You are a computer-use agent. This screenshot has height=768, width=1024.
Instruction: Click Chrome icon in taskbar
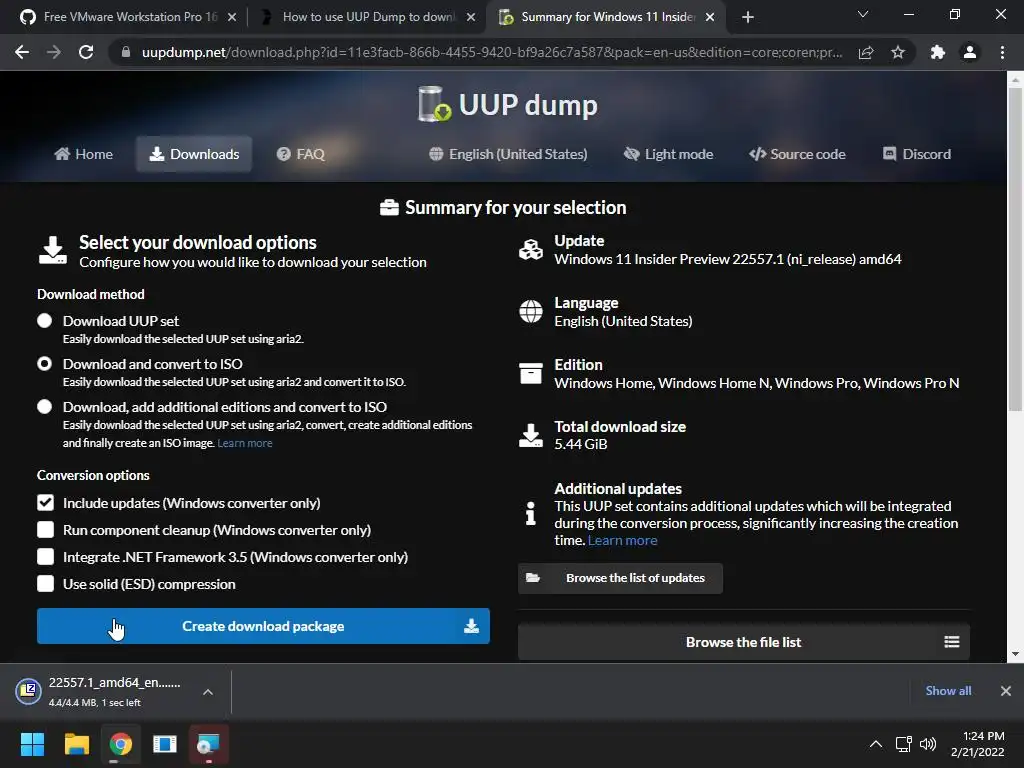(x=121, y=744)
